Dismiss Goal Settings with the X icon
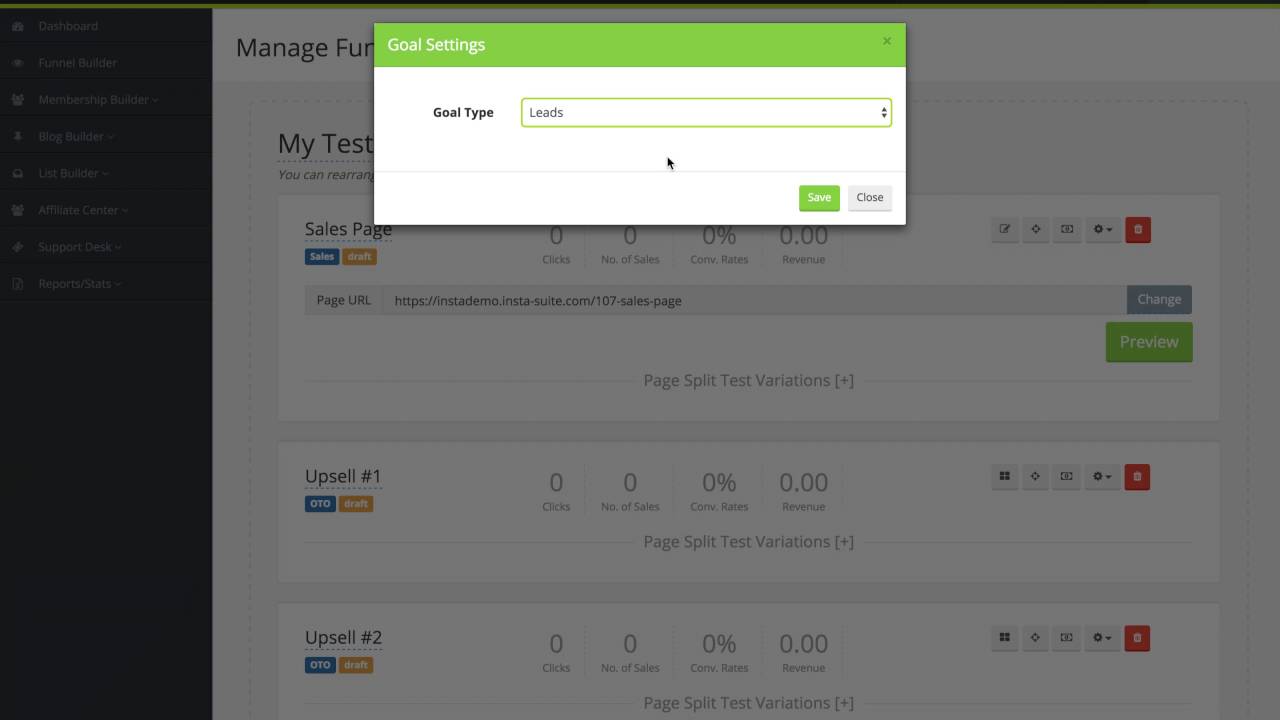 886,41
